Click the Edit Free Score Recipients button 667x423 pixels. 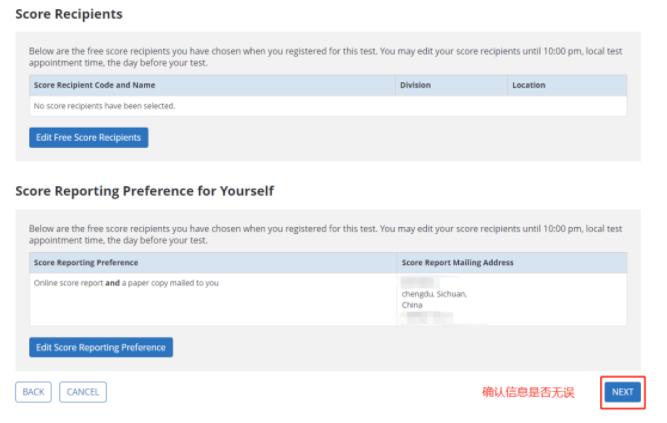tap(89, 137)
